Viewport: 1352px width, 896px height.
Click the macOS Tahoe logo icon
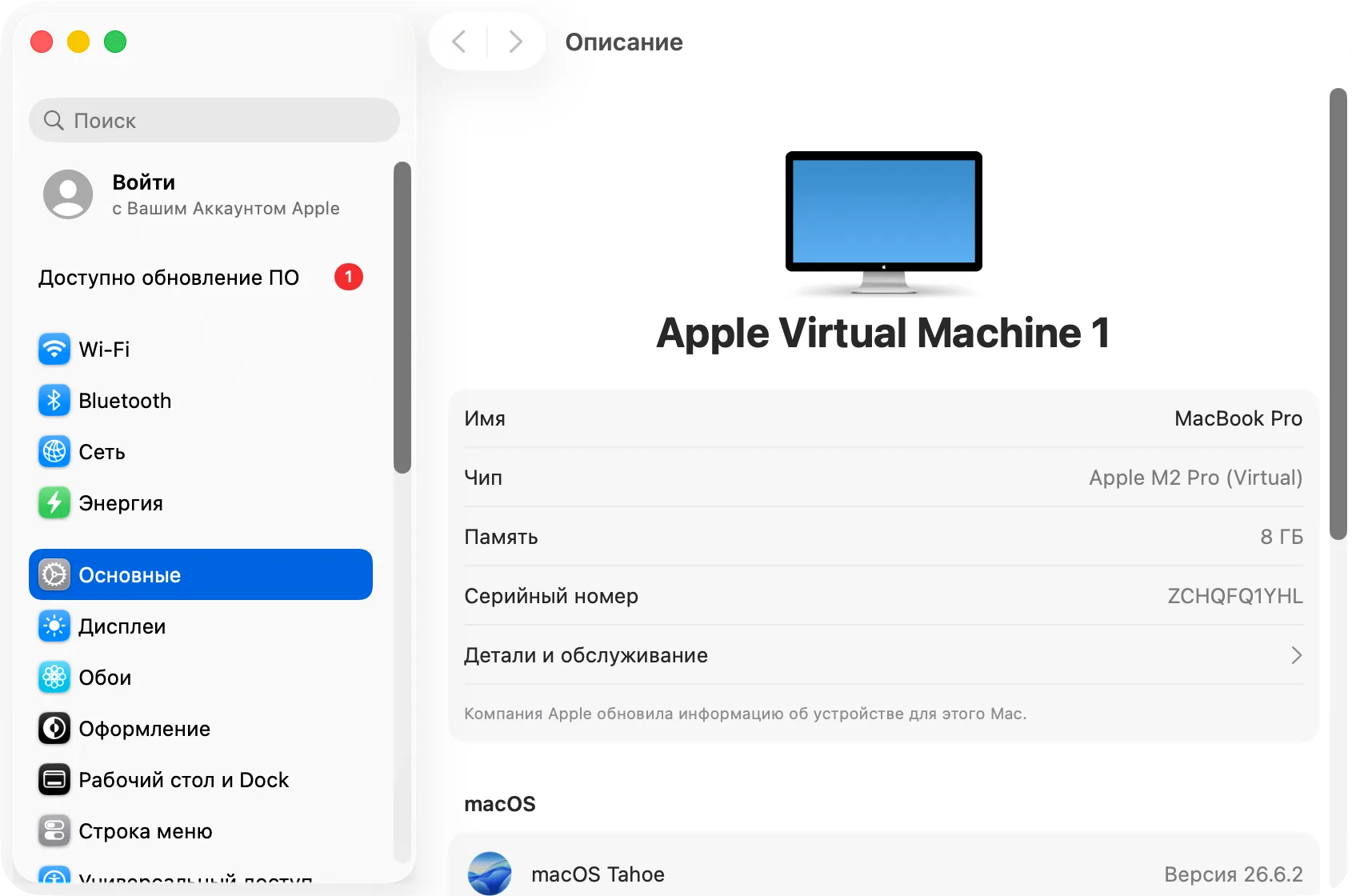490,874
